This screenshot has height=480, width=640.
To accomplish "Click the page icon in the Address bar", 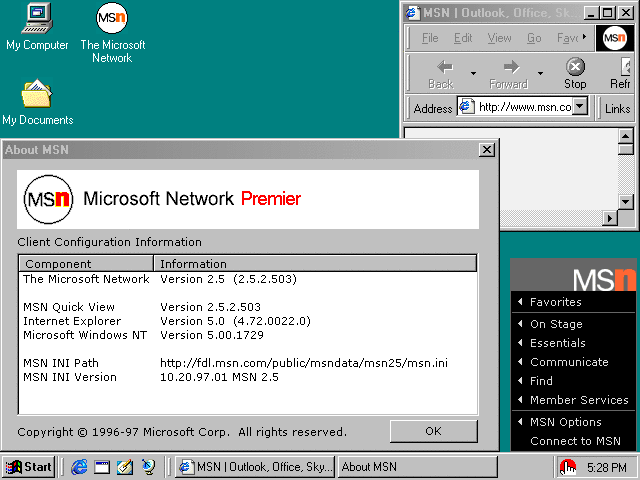I will (x=466, y=107).
